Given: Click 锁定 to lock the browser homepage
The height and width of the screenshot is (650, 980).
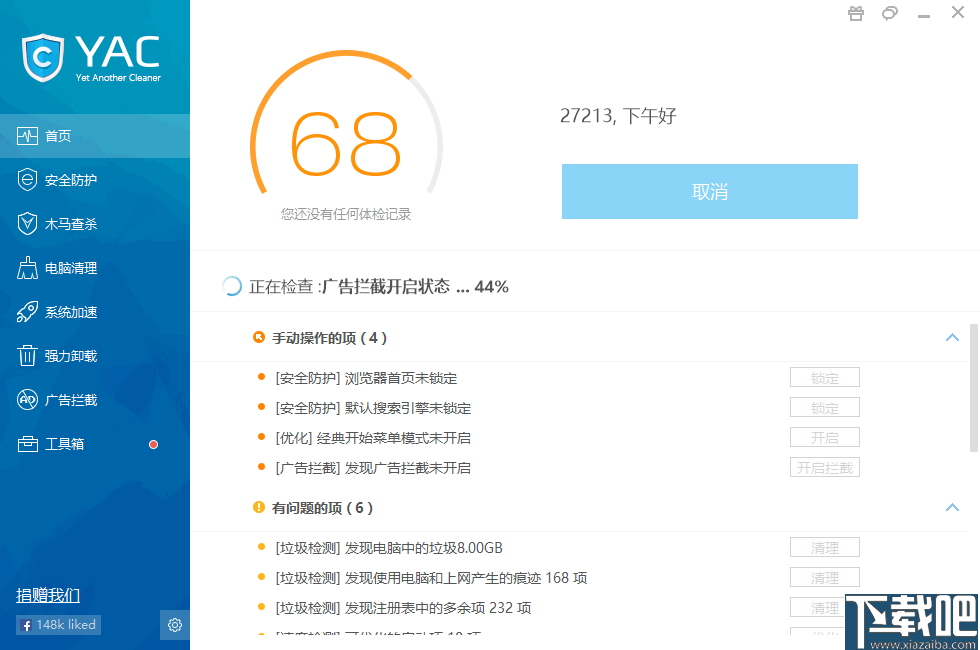Looking at the screenshot, I should click(824, 377).
